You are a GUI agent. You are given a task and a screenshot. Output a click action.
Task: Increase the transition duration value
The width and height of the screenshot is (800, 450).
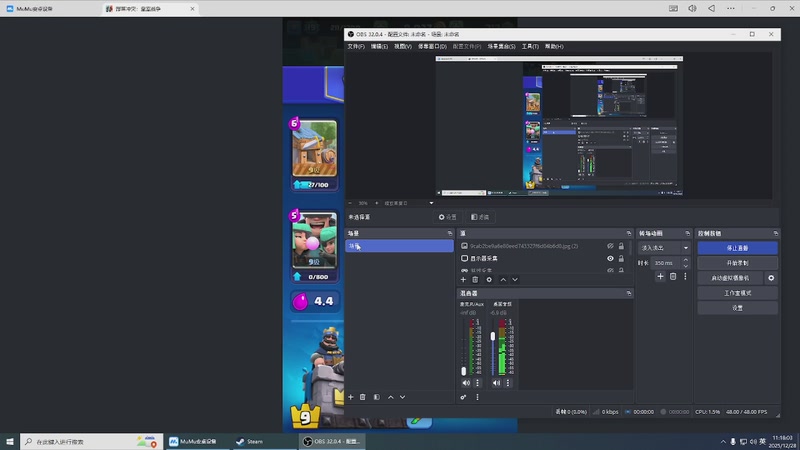(x=685, y=260)
